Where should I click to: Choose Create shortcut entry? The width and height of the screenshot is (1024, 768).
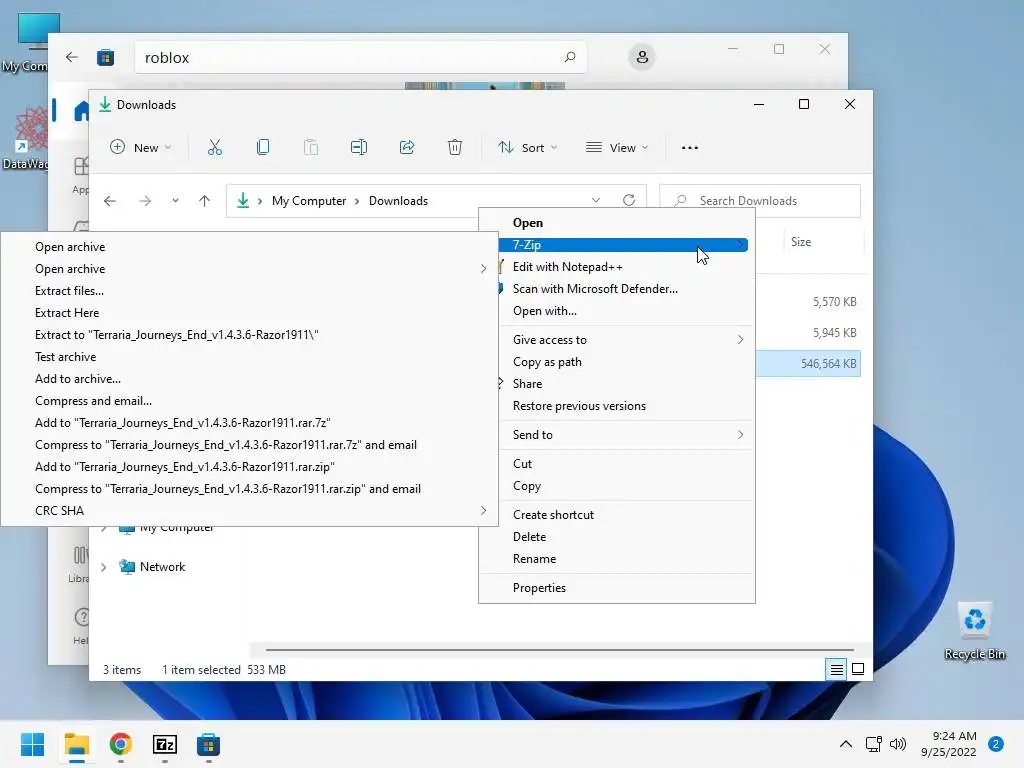tap(616, 515)
